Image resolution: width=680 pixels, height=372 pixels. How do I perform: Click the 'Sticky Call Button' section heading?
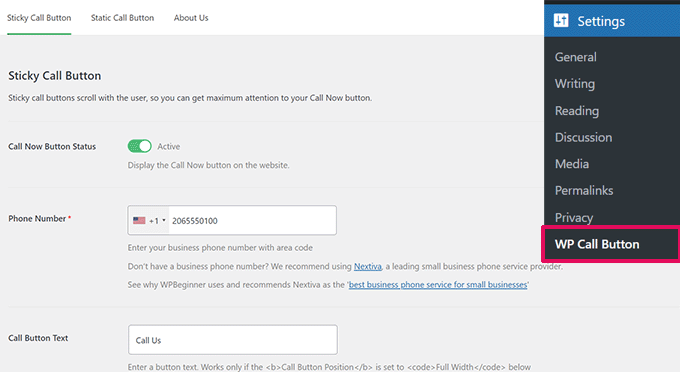click(x=55, y=76)
